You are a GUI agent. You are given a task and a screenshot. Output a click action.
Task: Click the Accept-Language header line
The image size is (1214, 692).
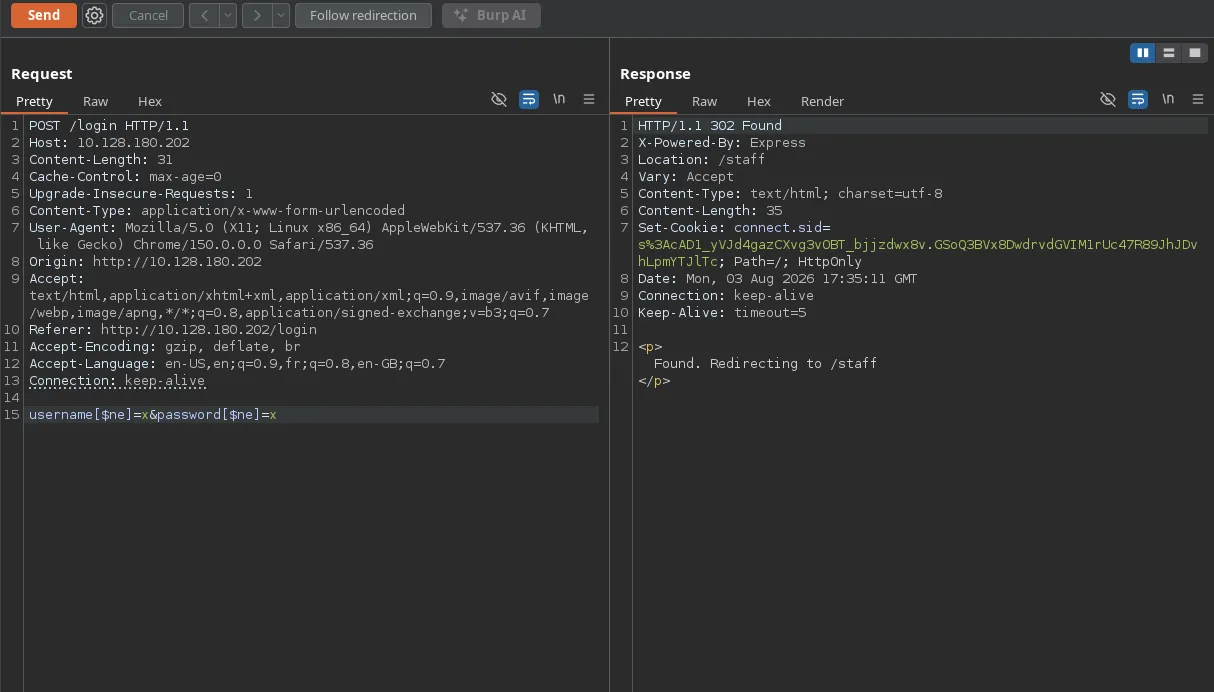pos(237,363)
